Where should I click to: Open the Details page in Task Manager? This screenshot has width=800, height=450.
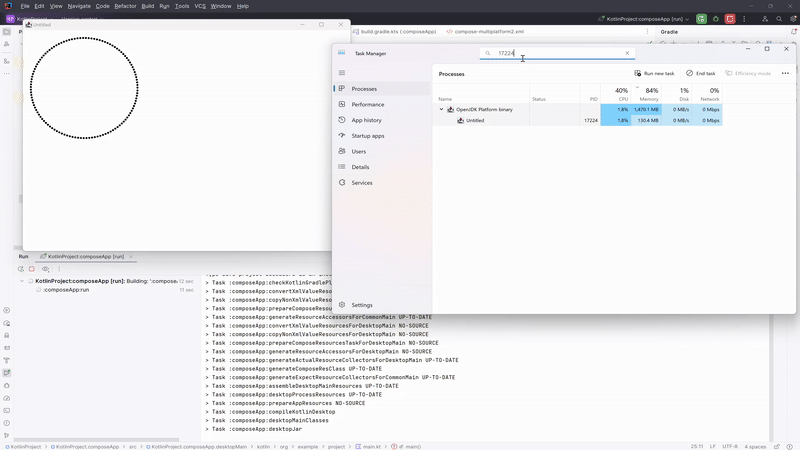(x=382, y=167)
